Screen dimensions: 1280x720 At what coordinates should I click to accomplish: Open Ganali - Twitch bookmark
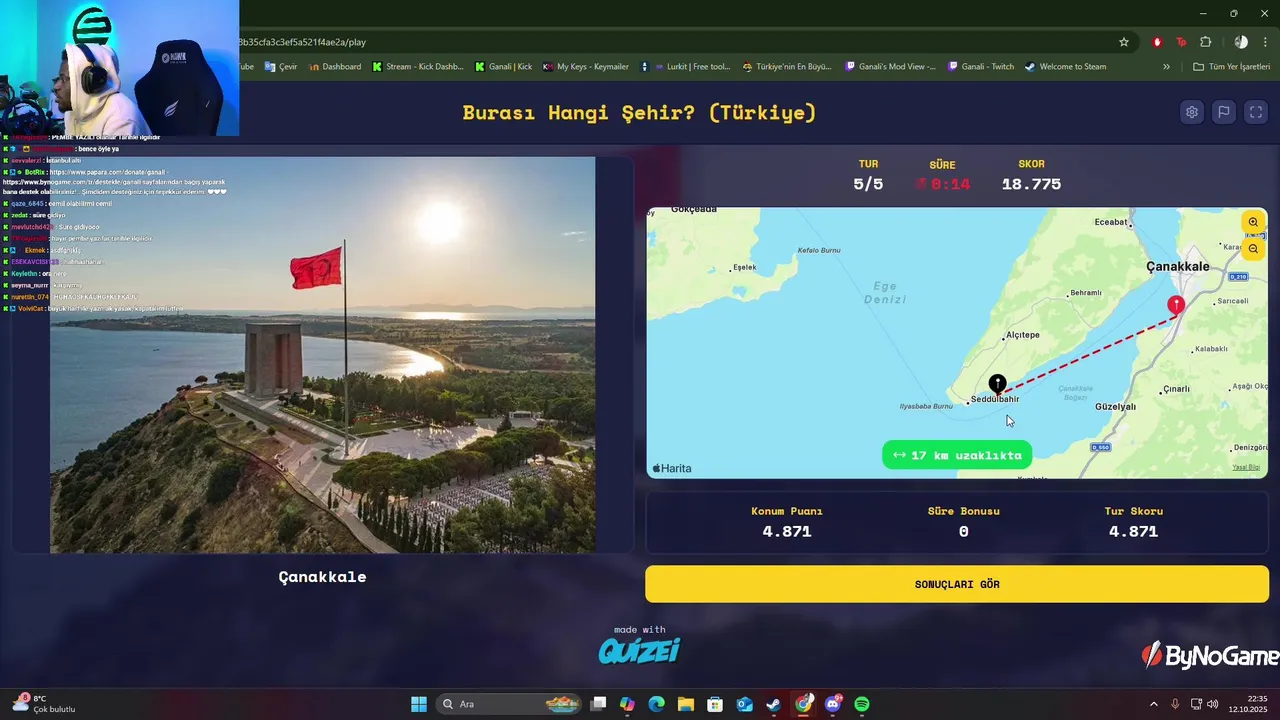[x=981, y=67]
